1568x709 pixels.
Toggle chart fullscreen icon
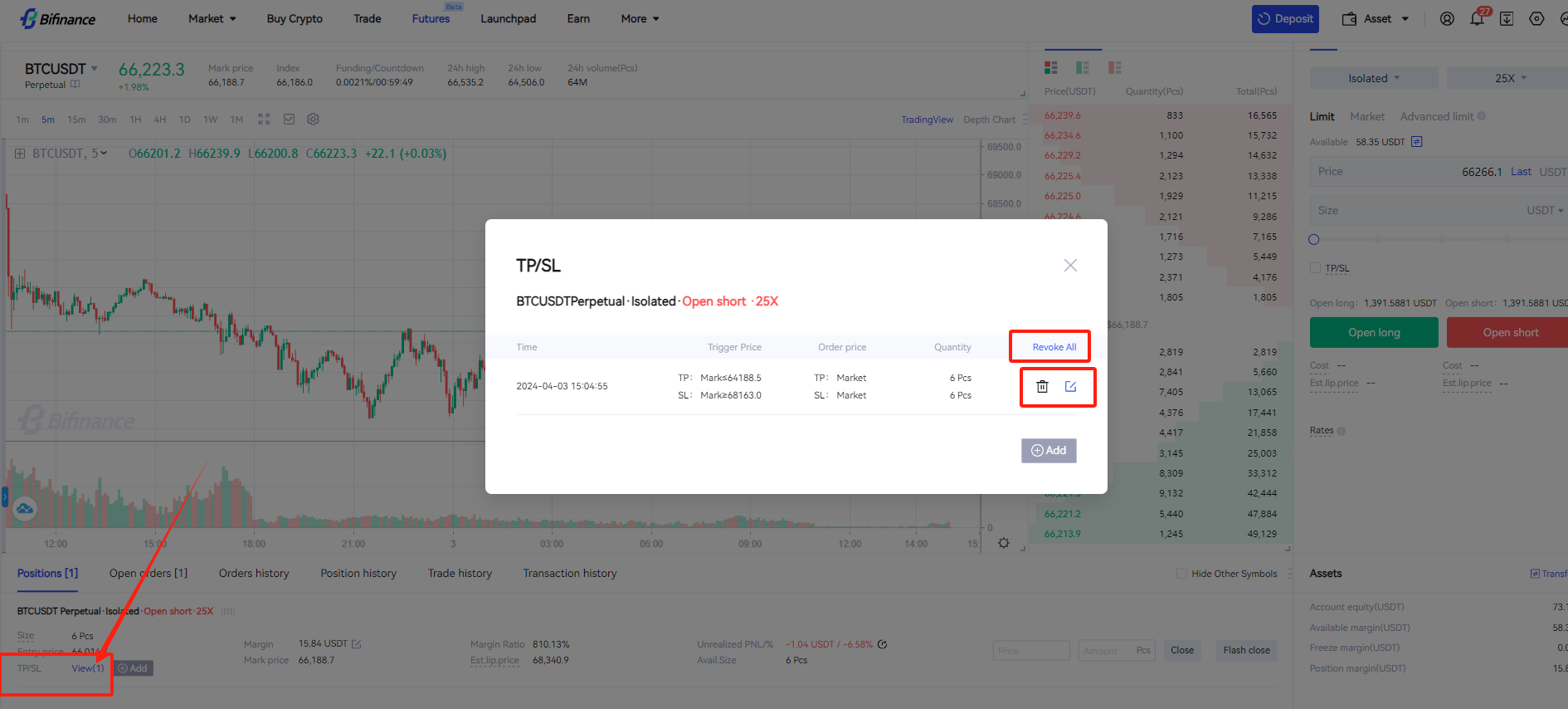264,120
